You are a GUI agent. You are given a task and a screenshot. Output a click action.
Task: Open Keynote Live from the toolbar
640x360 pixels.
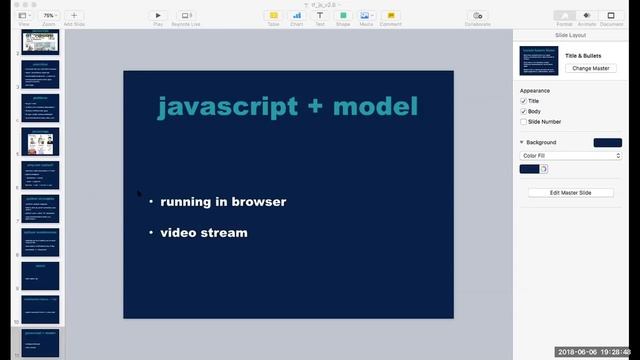[x=186, y=16]
